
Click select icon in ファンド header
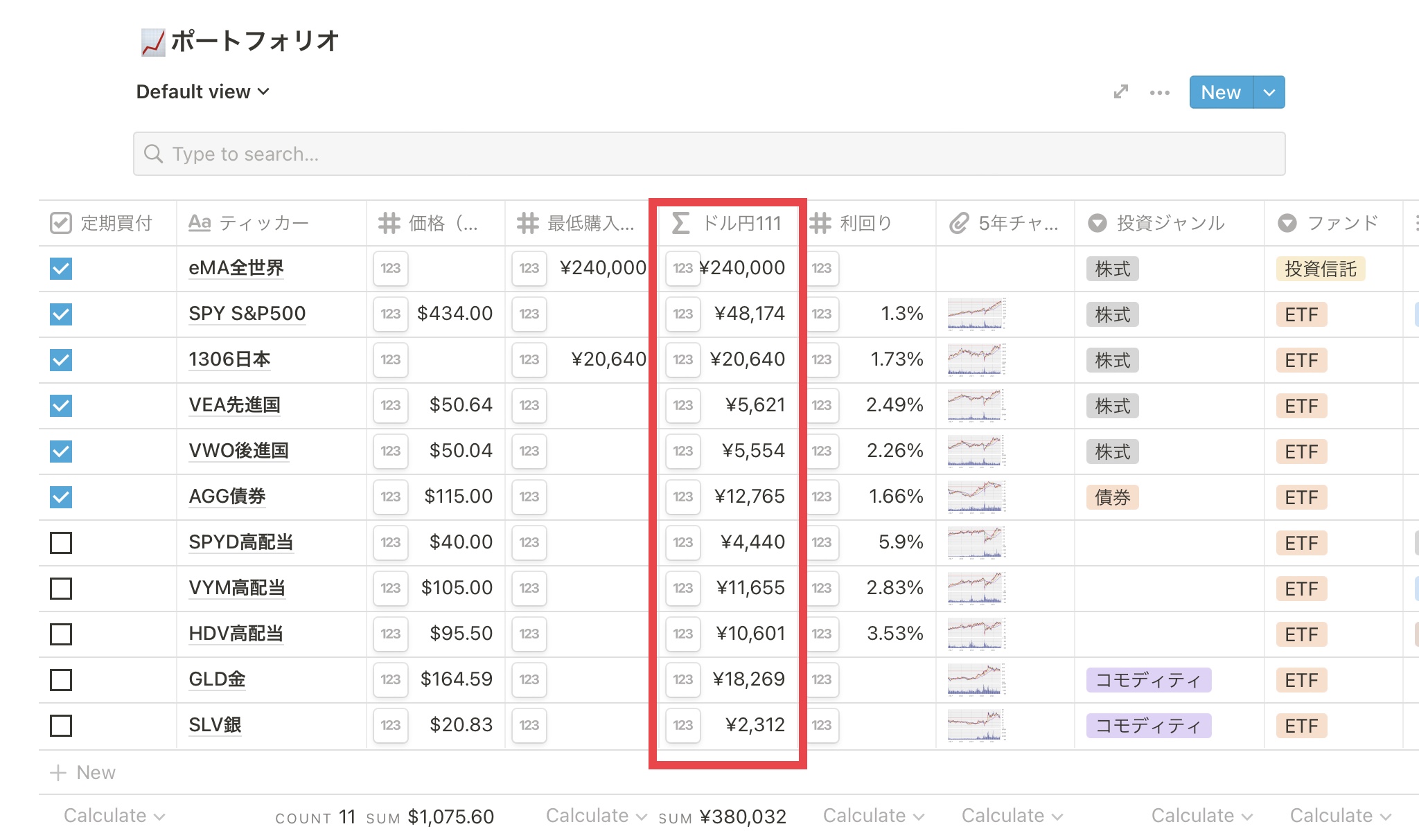(x=1287, y=223)
